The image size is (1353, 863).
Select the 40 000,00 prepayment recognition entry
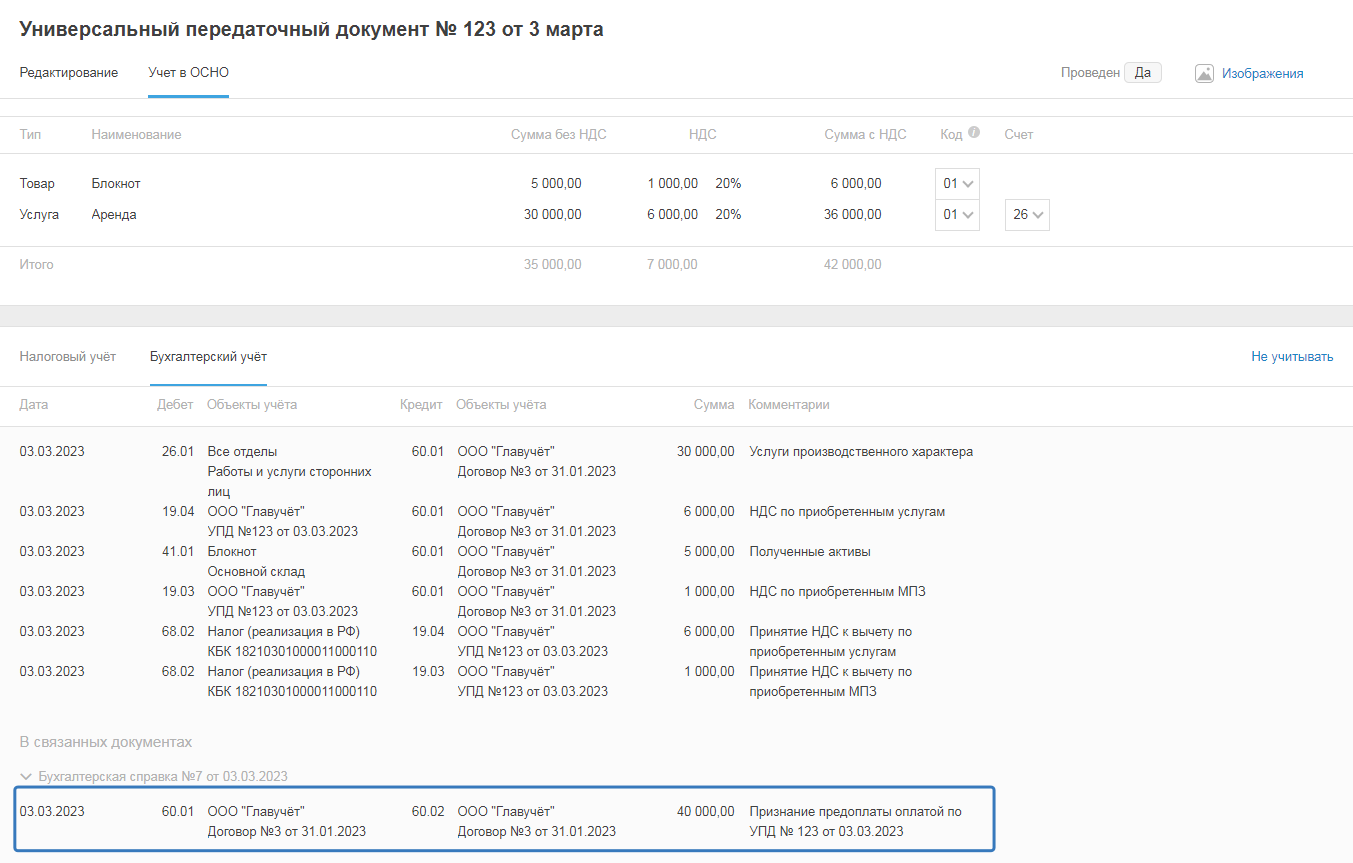[504, 820]
